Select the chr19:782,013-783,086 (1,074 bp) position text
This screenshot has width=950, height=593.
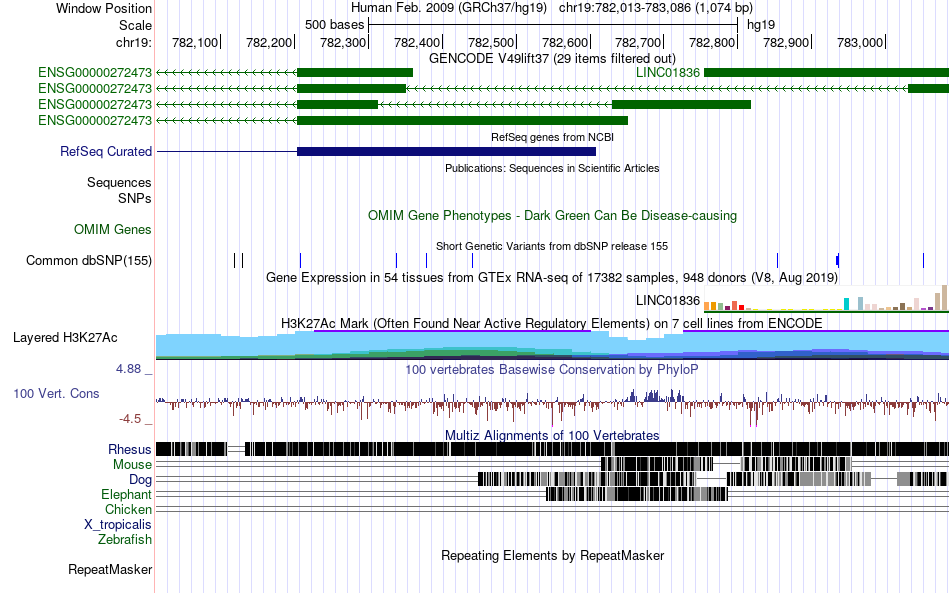(656, 8)
